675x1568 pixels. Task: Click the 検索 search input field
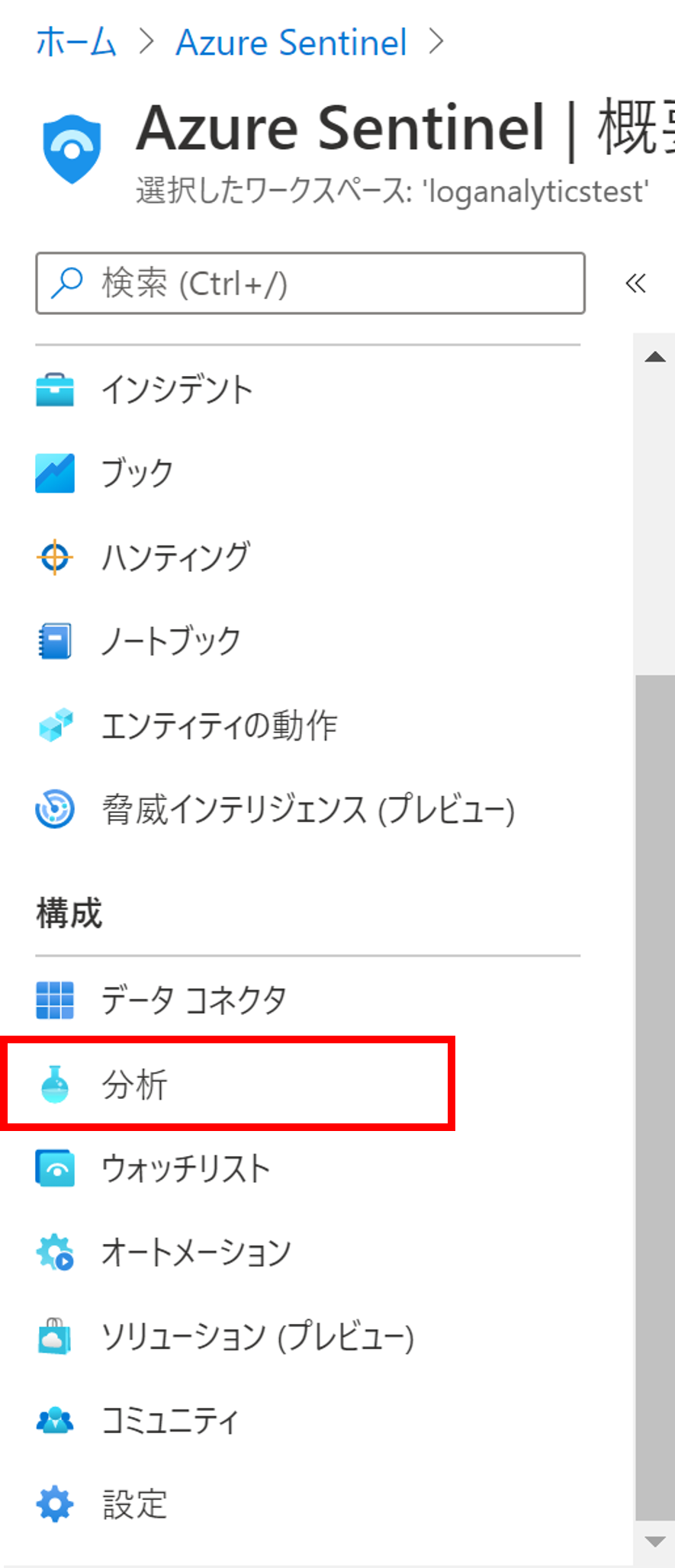(x=310, y=284)
